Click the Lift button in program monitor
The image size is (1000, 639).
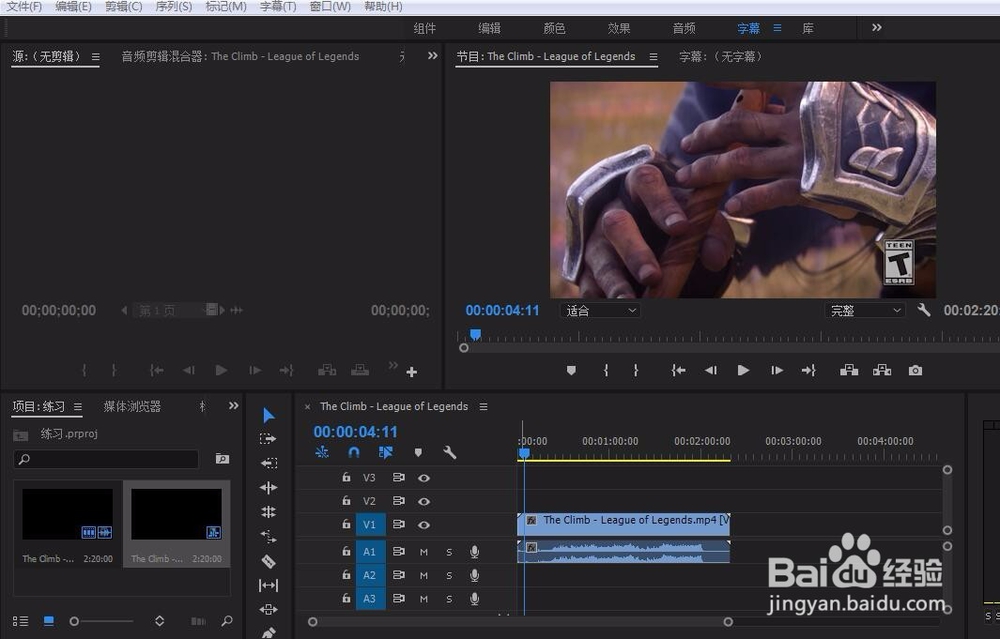849,371
